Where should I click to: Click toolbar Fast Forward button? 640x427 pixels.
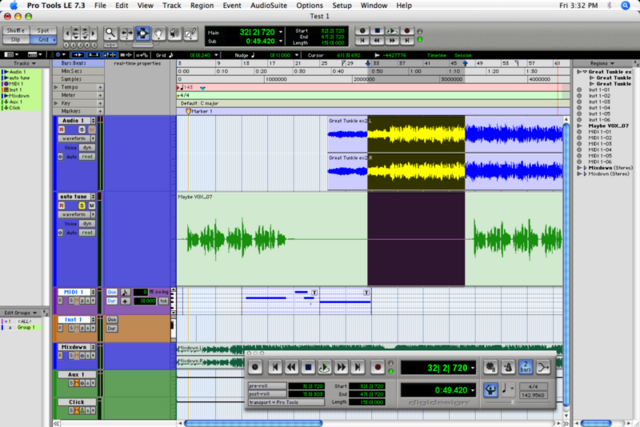click(x=392, y=40)
